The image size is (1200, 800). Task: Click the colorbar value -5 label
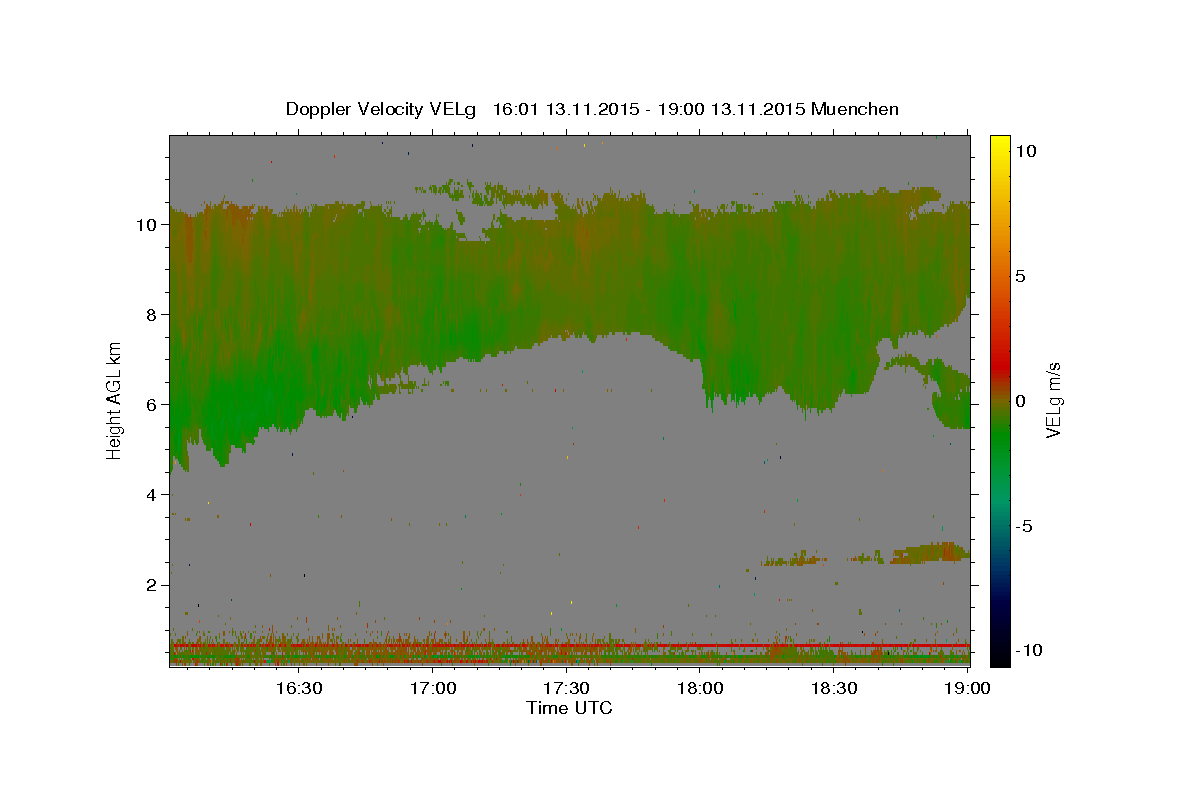1023,526
